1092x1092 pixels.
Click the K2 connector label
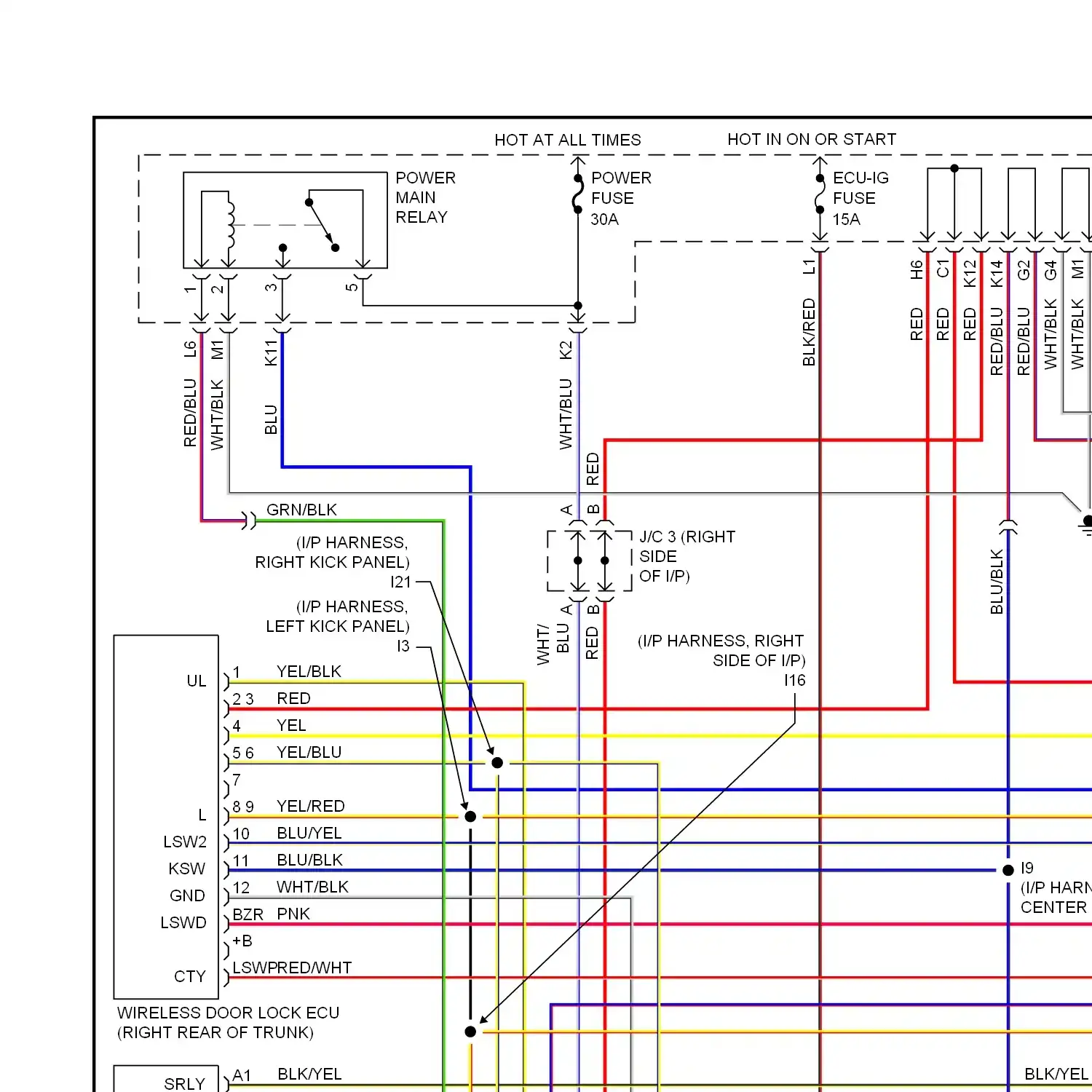tap(566, 349)
